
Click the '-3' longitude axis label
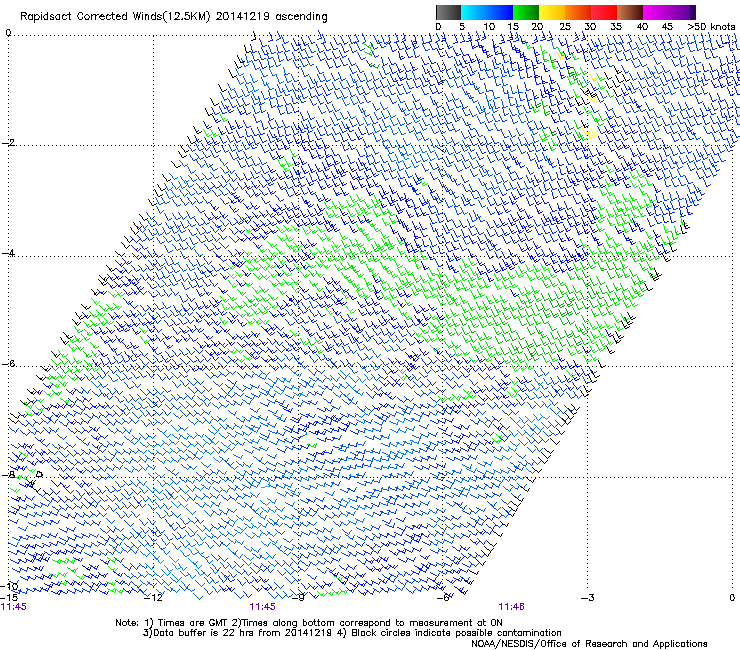588,598
